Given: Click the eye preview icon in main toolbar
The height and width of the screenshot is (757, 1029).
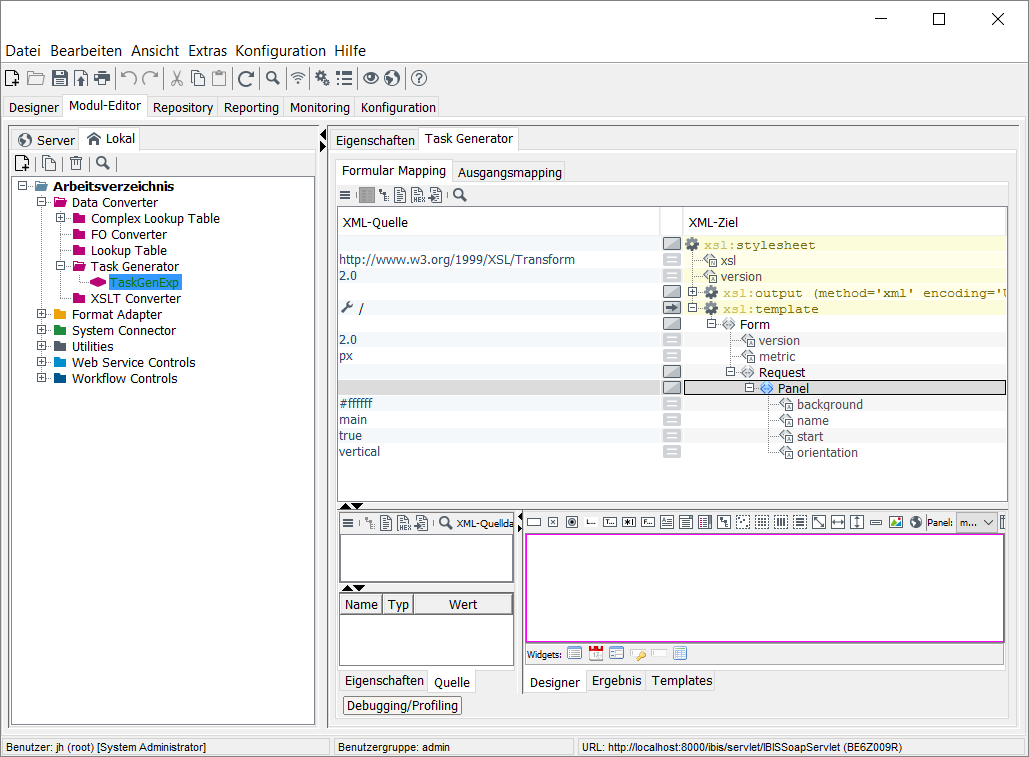Looking at the screenshot, I should click(371, 78).
